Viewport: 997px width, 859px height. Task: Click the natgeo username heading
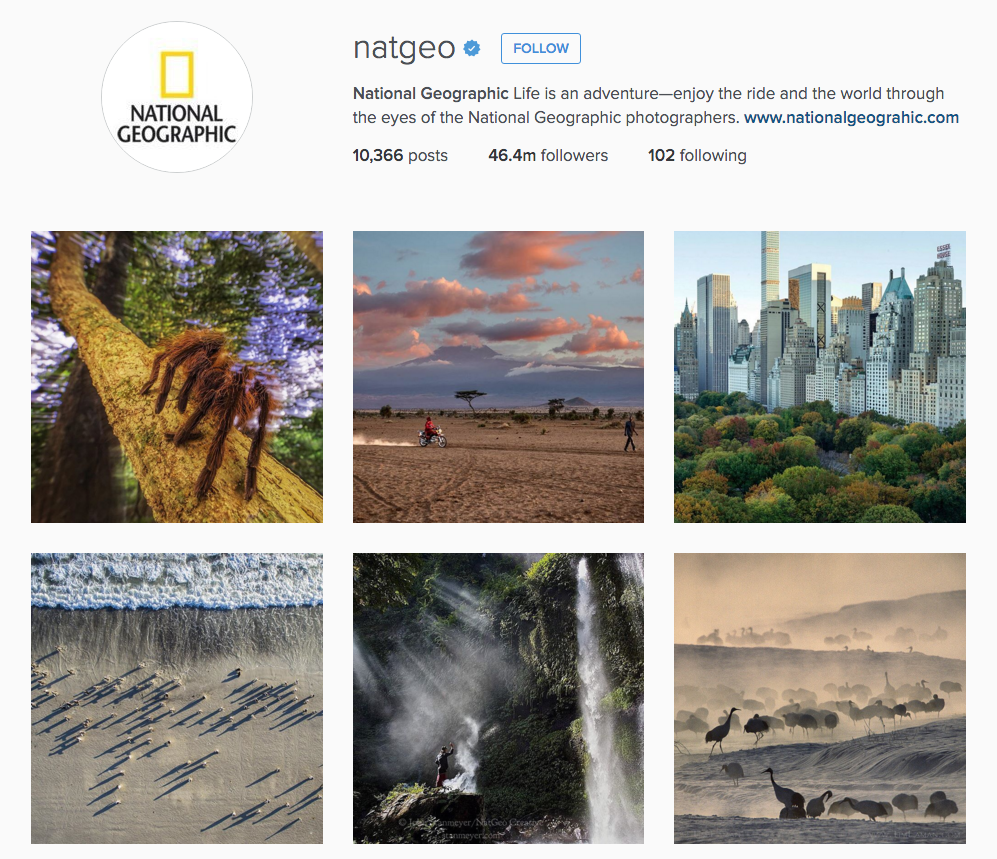(404, 48)
